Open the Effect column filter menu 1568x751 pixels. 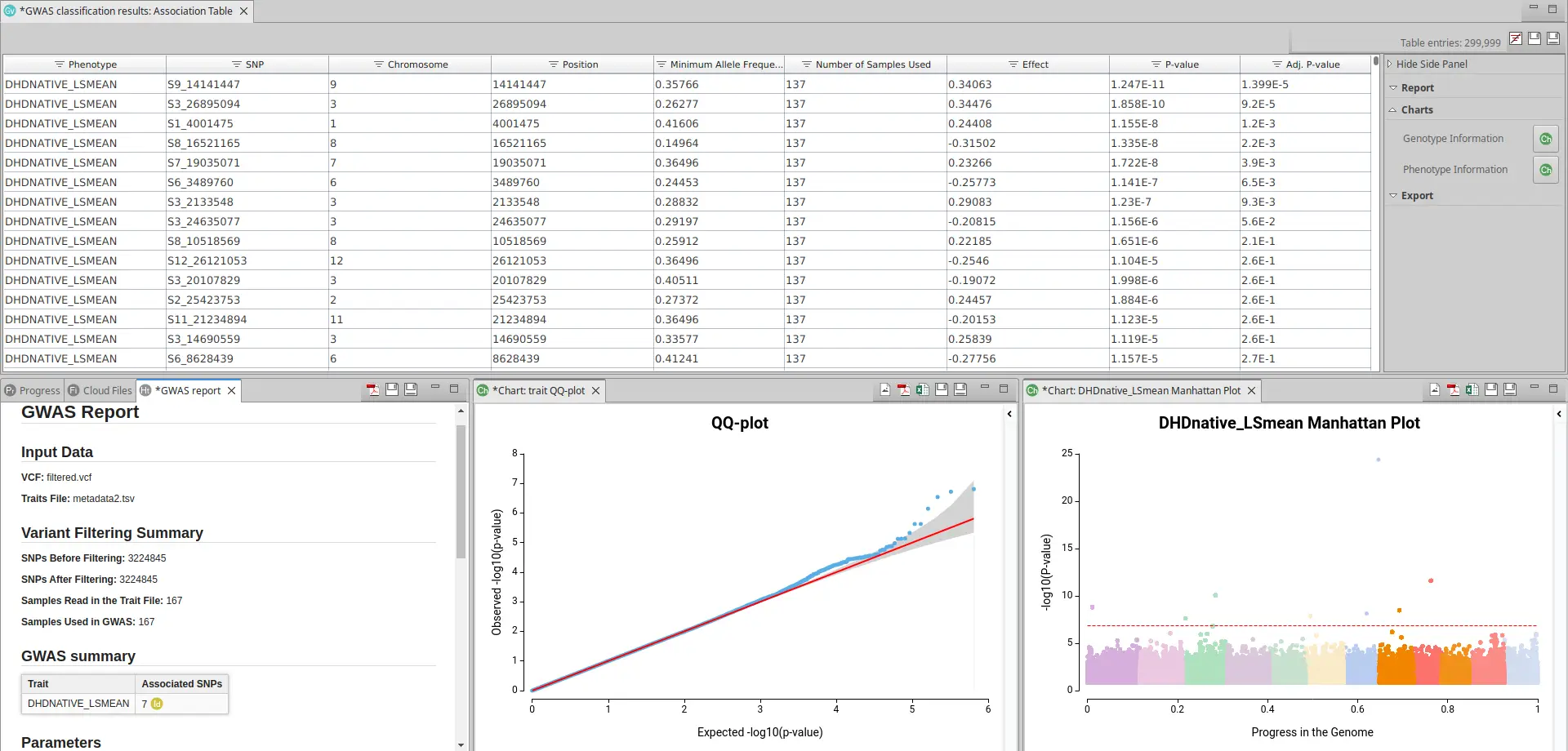[x=1013, y=64]
